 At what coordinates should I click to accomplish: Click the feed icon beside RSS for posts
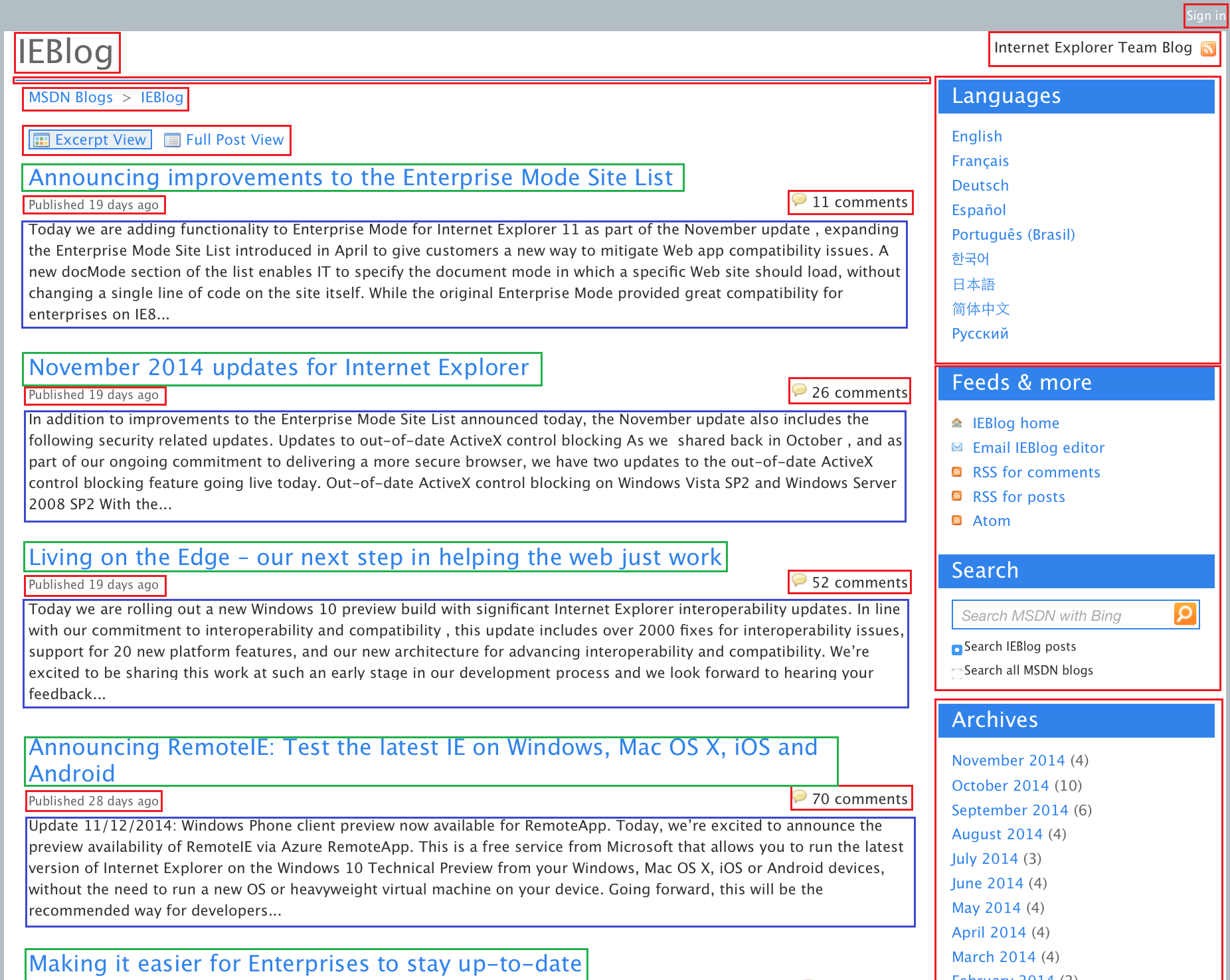coord(957,496)
